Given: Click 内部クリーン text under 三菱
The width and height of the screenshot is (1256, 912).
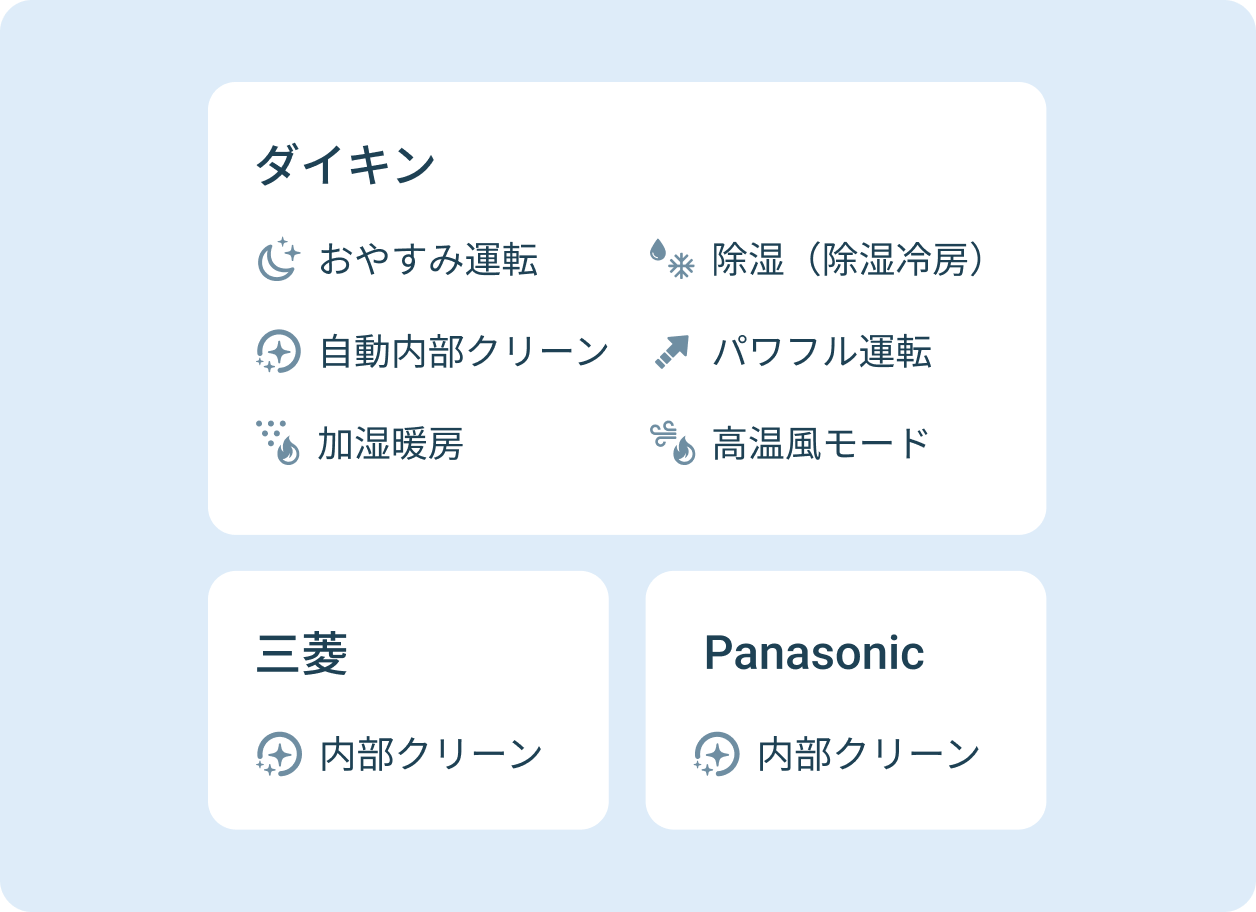Looking at the screenshot, I should point(431,754).
